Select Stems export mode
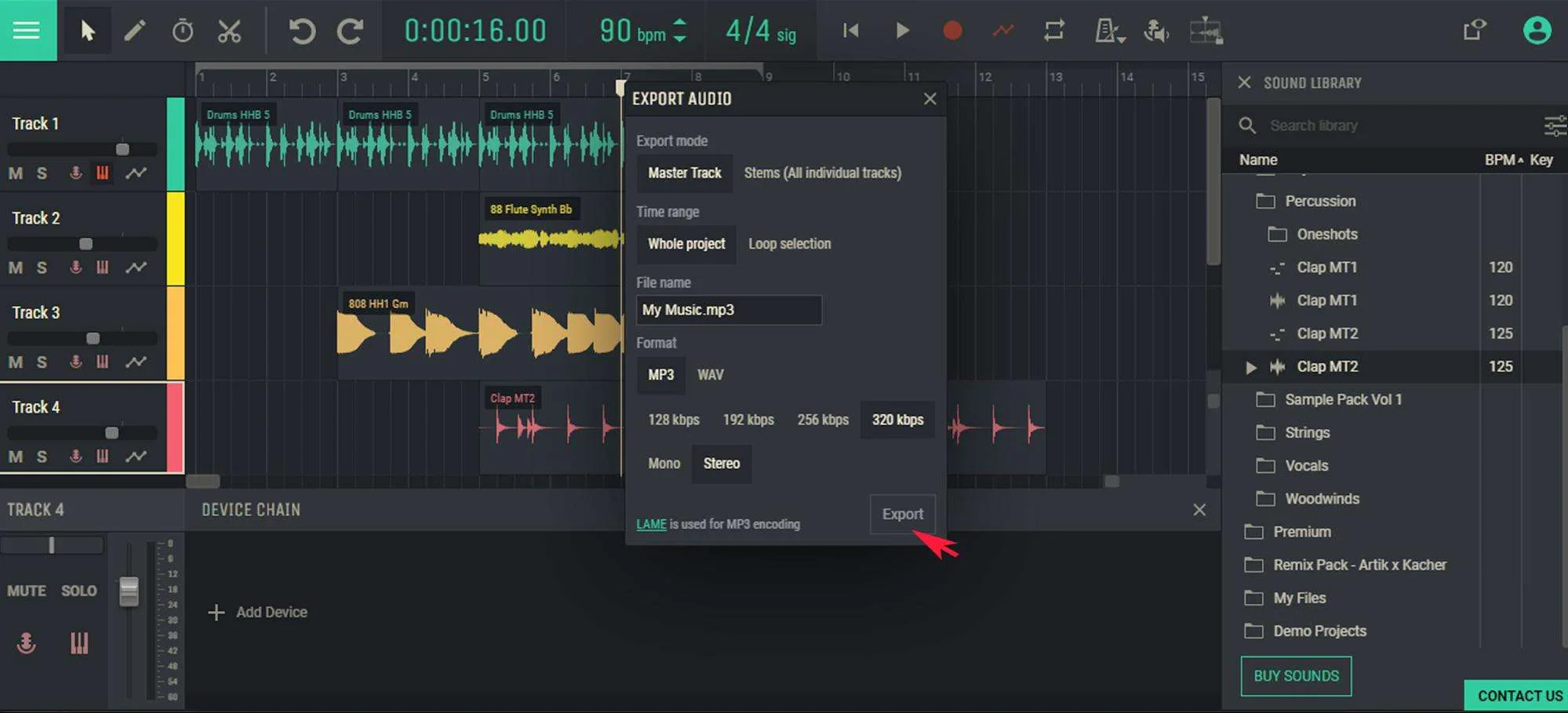 (822, 173)
